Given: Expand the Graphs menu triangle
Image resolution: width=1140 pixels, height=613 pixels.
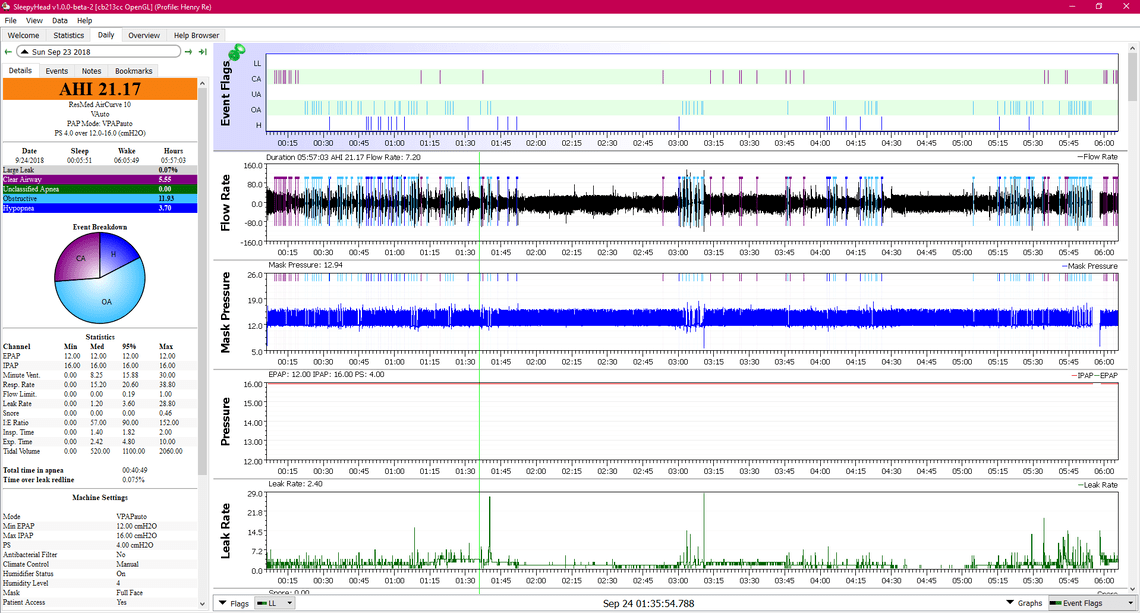Looking at the screenshot, I should click(x=1008, y=603).
